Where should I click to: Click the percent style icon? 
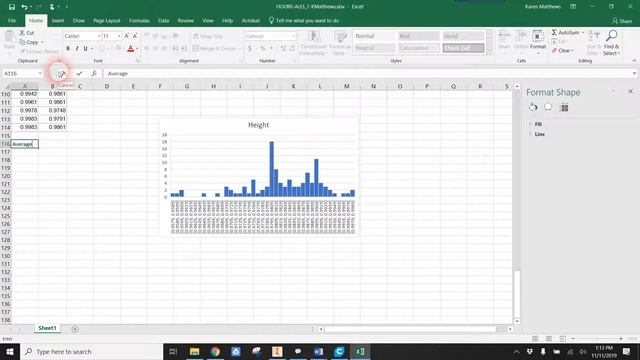[263, 49]
